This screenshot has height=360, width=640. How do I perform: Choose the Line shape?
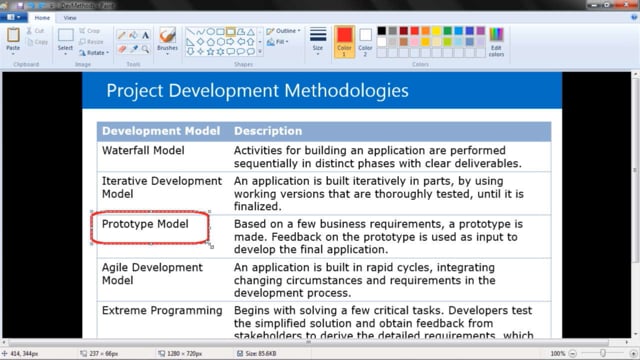(190, 31)
